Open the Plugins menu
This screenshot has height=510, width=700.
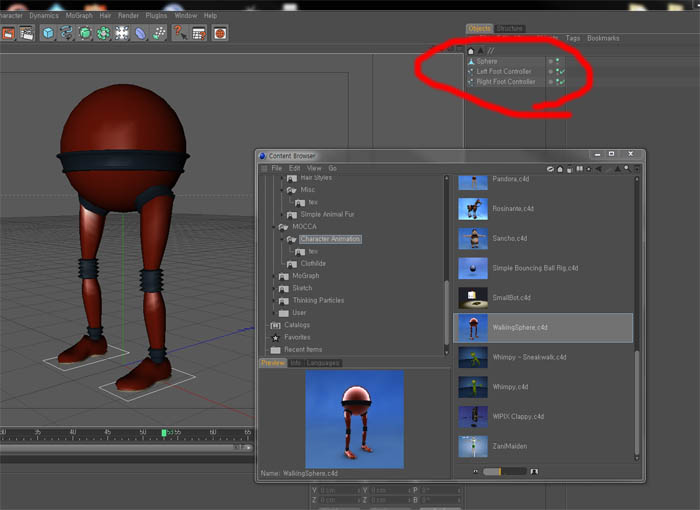[x=156, y=16]
